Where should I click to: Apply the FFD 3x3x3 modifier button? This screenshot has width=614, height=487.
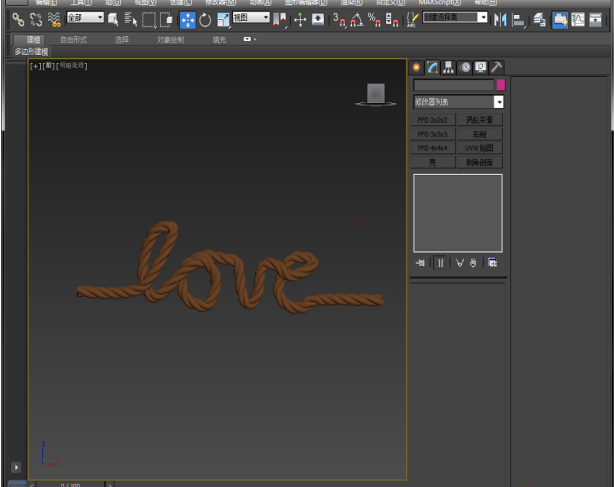[433, 134]
